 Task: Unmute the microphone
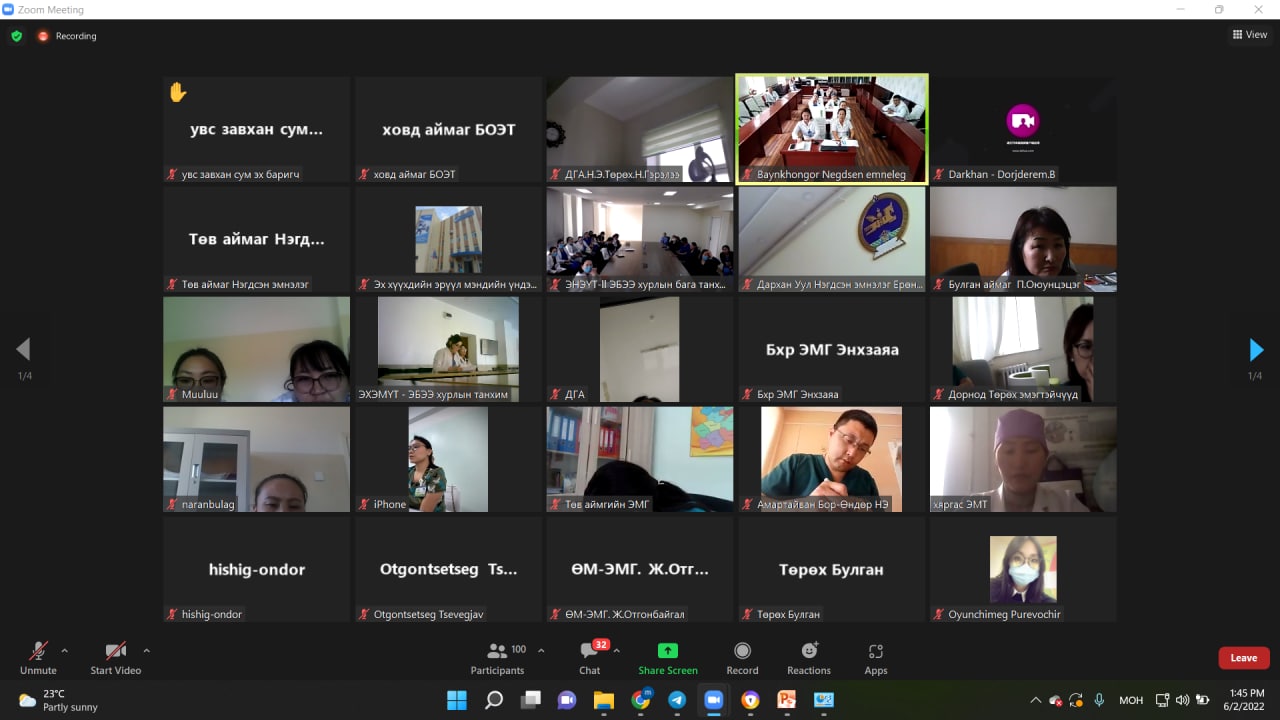coord(38,657)
